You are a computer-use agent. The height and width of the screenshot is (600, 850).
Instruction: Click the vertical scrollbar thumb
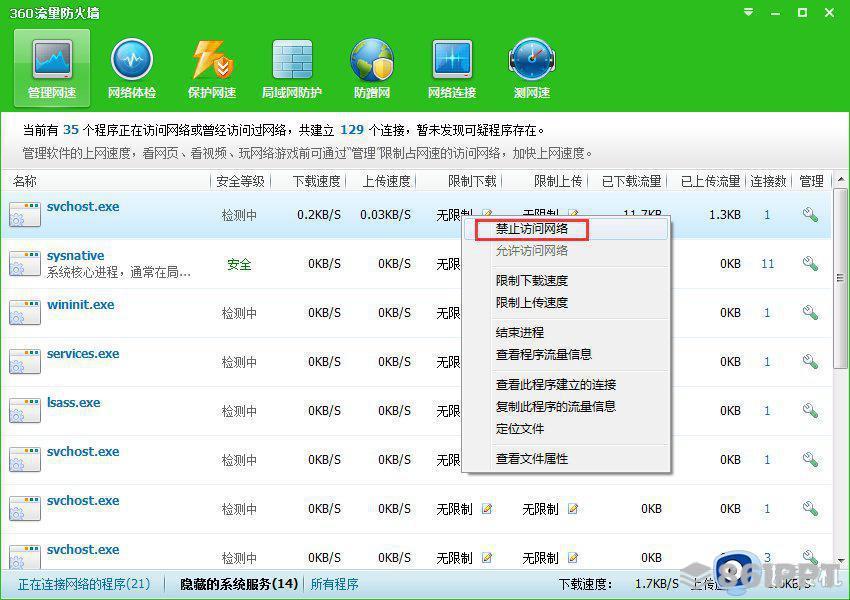[x=840, y=278]
